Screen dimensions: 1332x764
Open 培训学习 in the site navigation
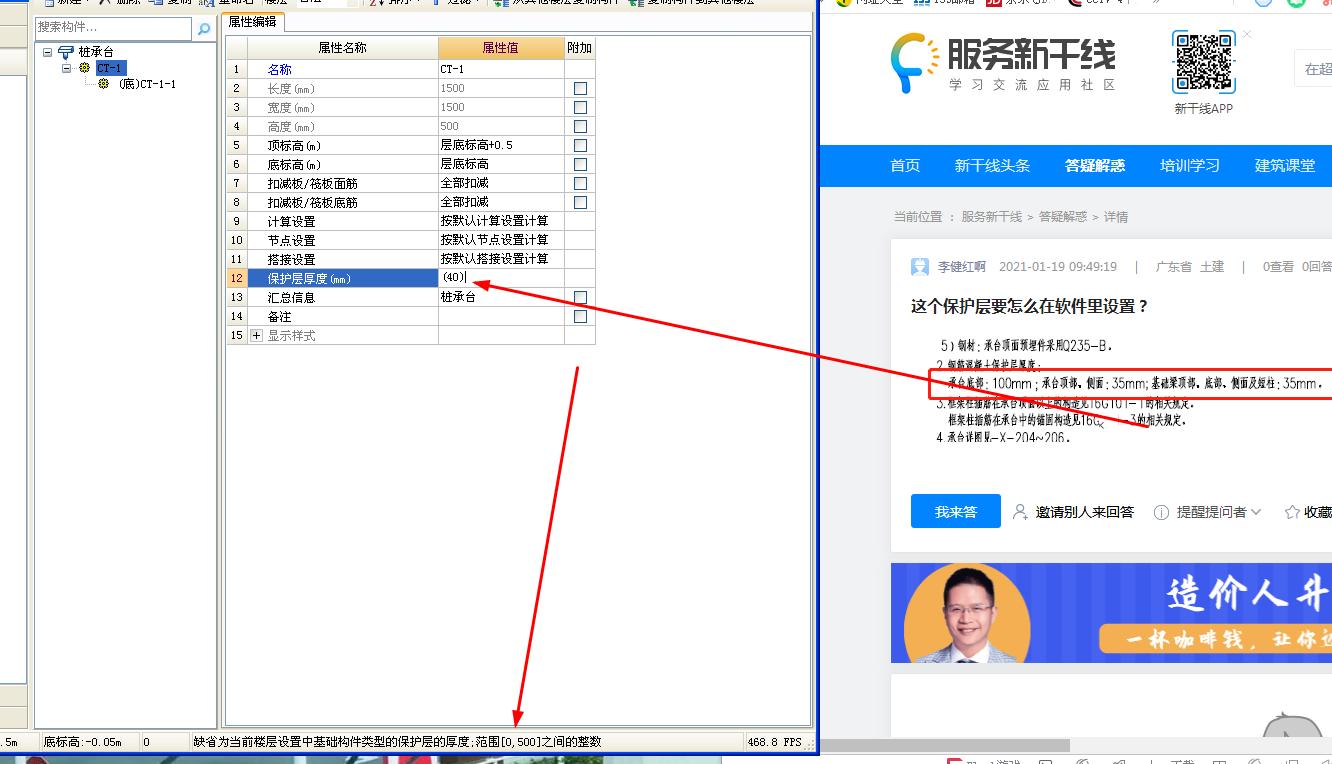(x=1190, y=166)
